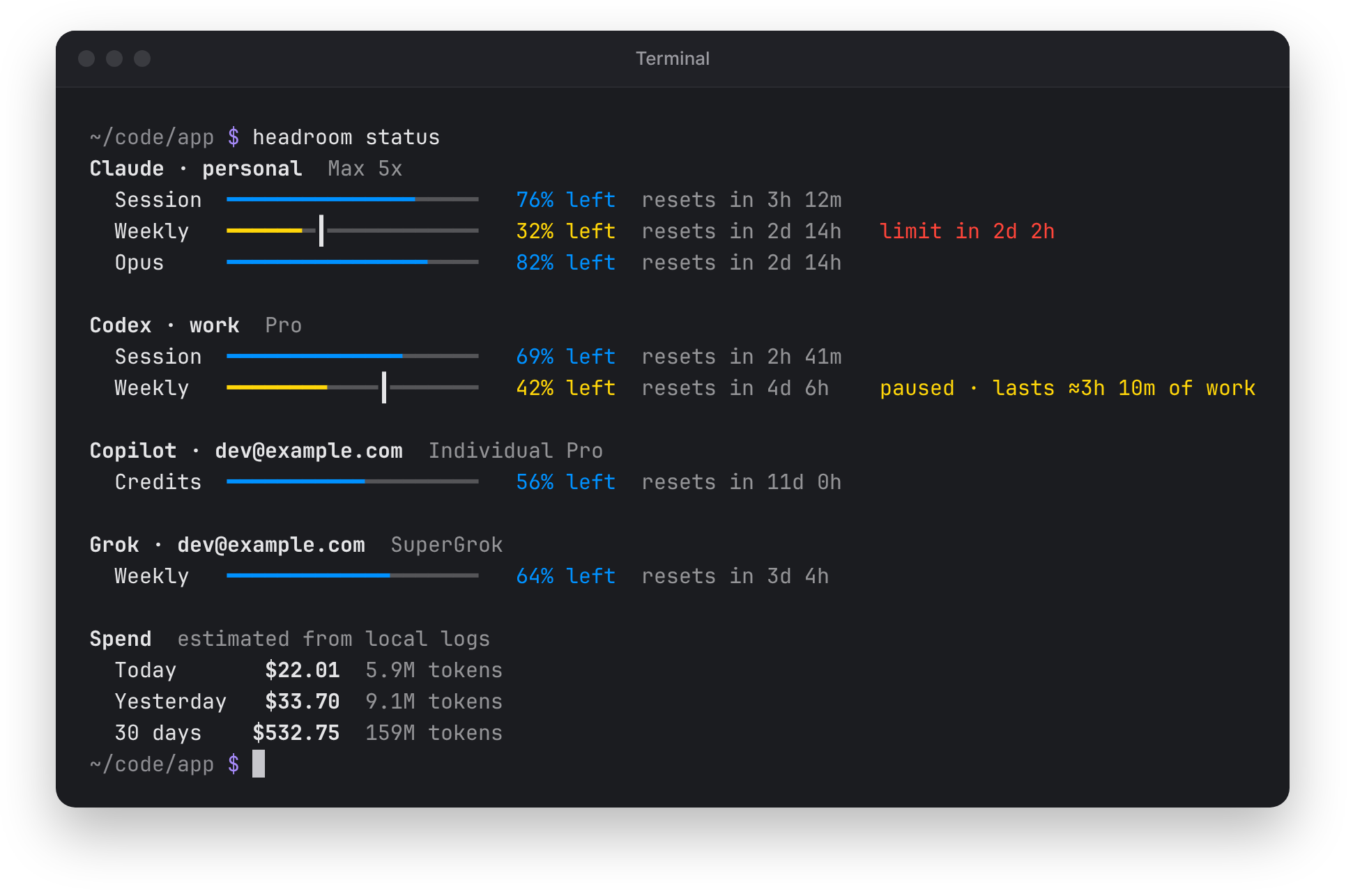Click the Claude Session progress bar
Viewport: 1353px width, 896px height.
pyautogui.click(x=353, y=199)
